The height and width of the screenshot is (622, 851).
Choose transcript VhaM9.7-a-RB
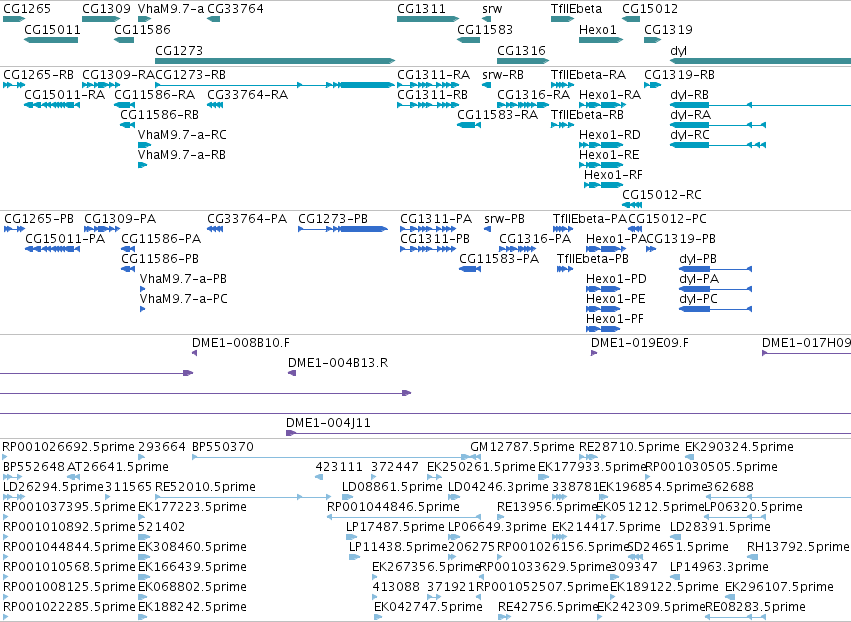click(182, 155)
